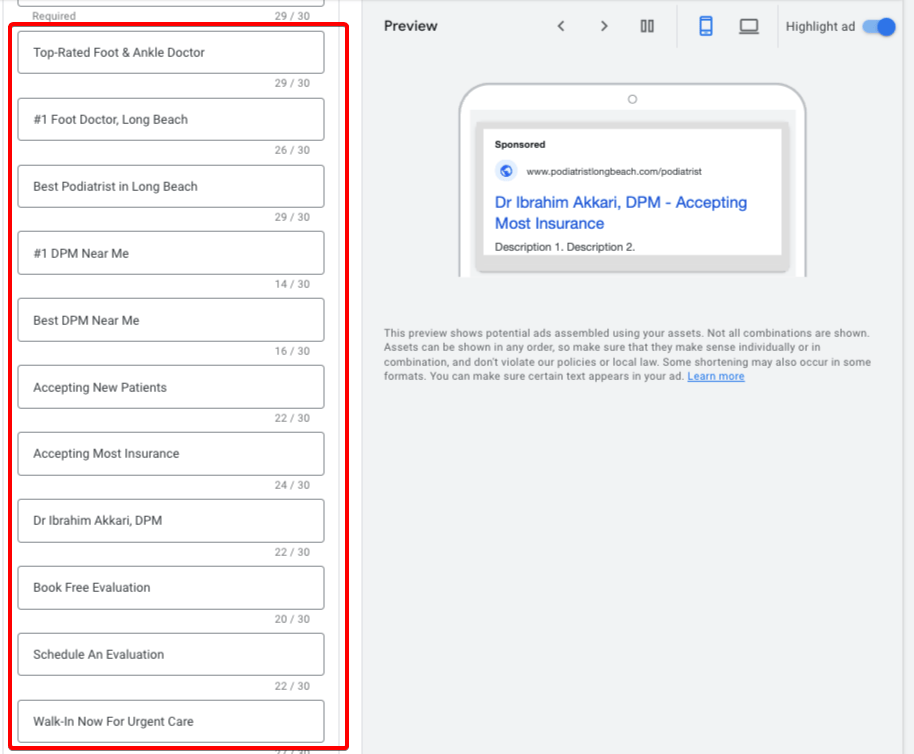This screenshot has height=754, width=914.
Task: Select the Accepting Most Insurance field
Action: [171, 454]
